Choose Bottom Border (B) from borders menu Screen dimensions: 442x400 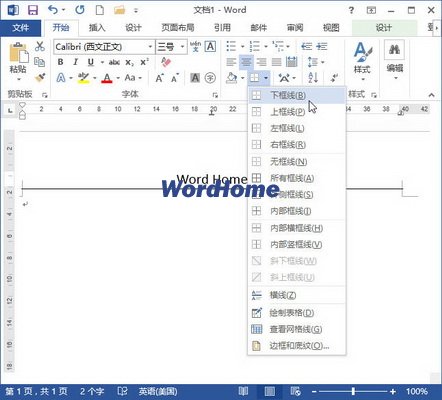pos(297,95)
